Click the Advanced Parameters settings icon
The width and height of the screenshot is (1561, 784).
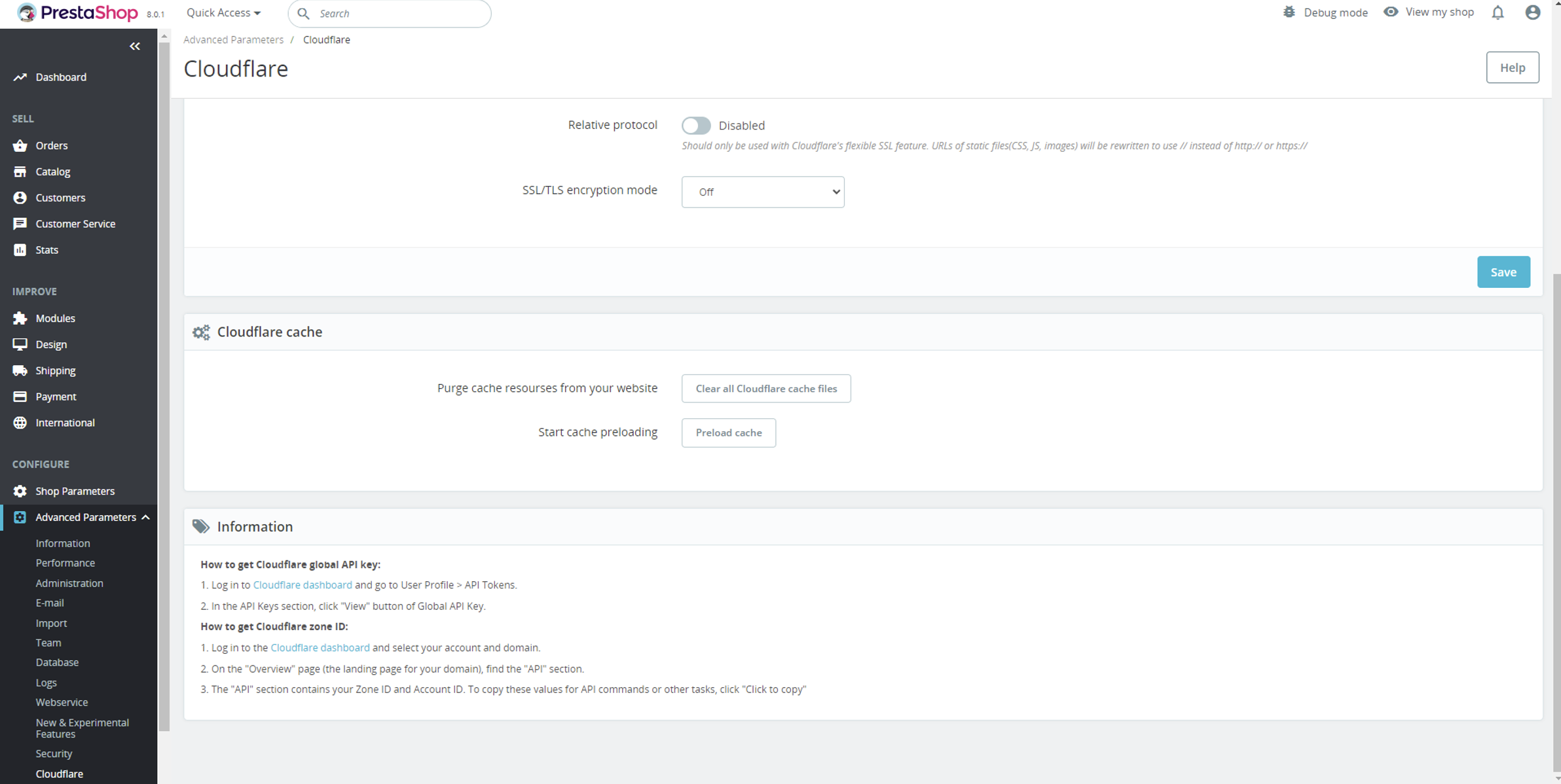[x=20, y=517]
